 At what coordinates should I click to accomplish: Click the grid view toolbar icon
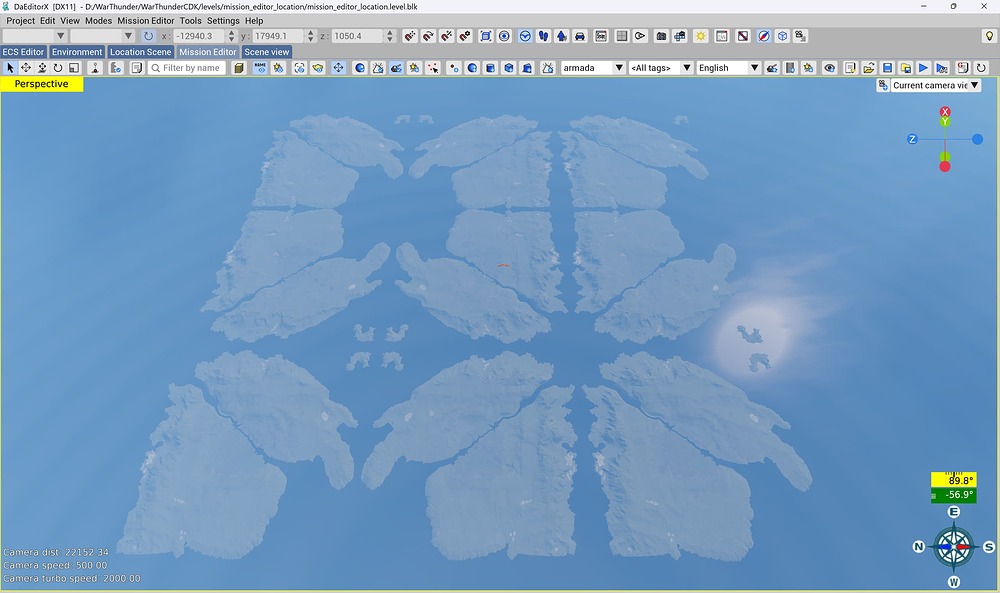pos(621,36)
